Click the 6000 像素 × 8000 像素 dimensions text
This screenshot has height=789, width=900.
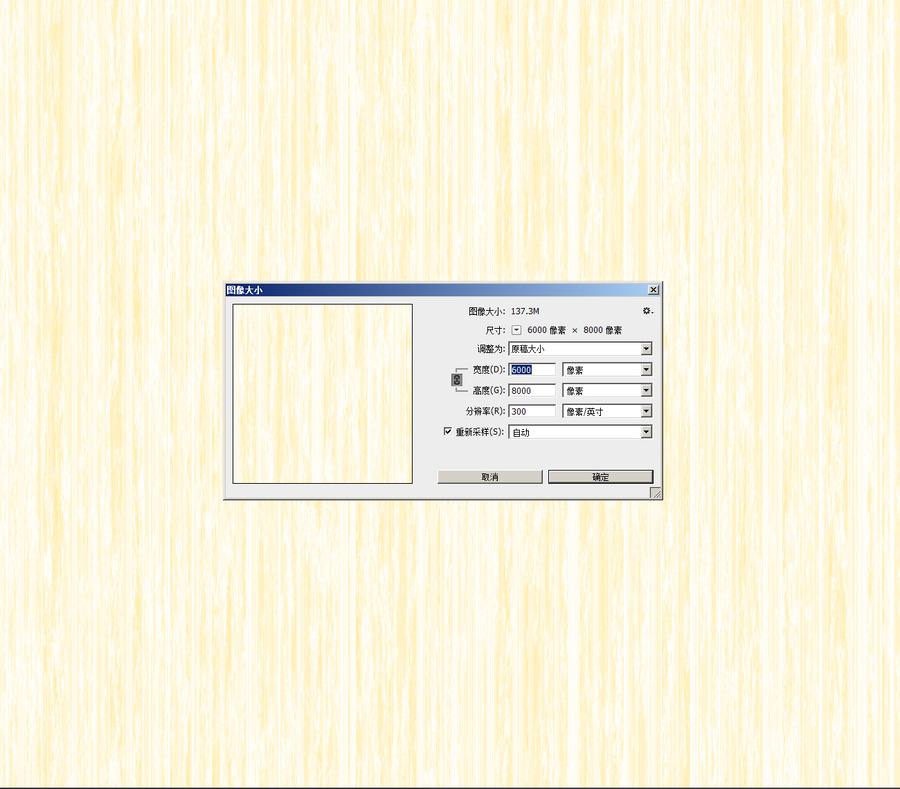tap(574, 330)
